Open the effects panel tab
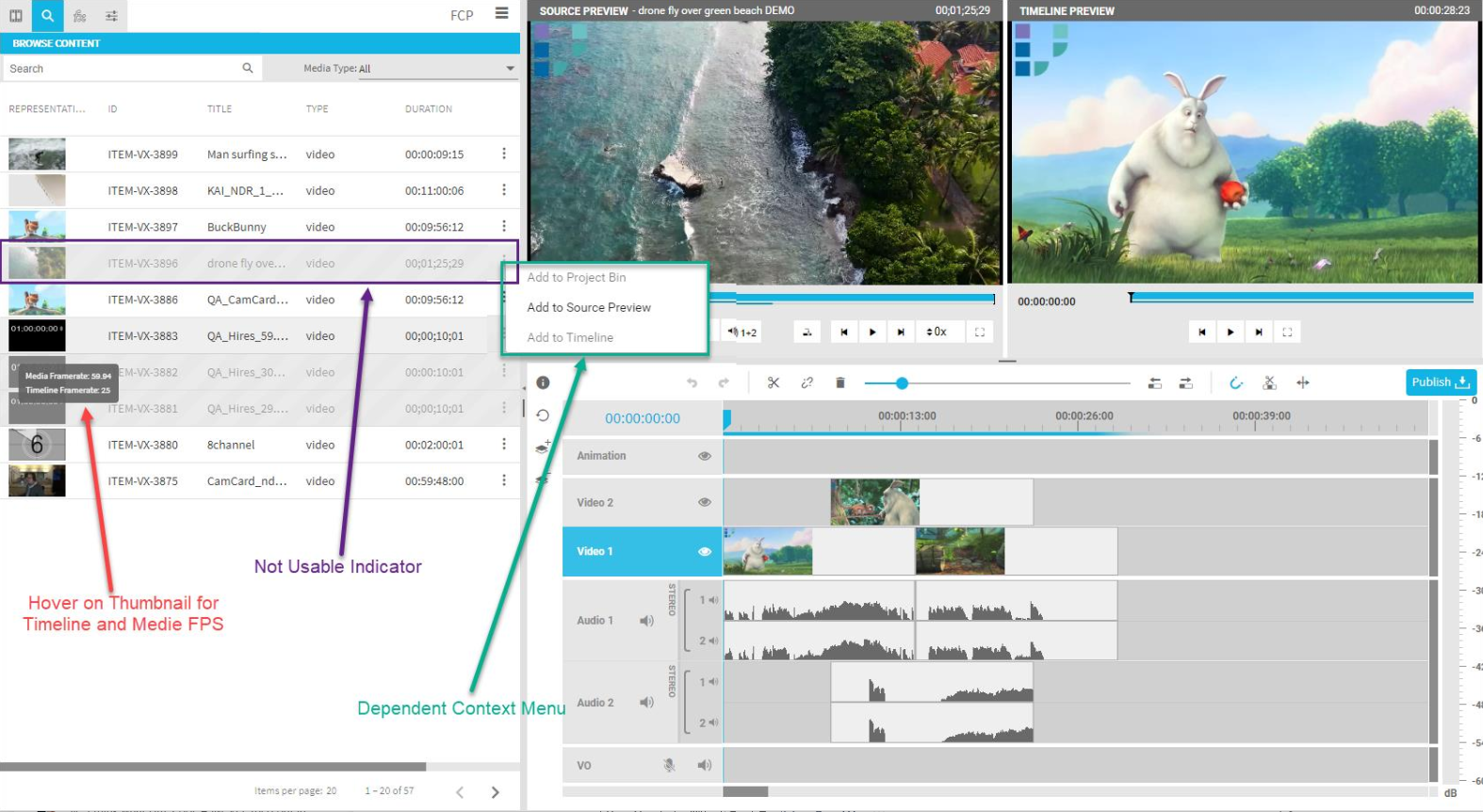This screenshot has height=812, width=1483. tap(80, 15)
